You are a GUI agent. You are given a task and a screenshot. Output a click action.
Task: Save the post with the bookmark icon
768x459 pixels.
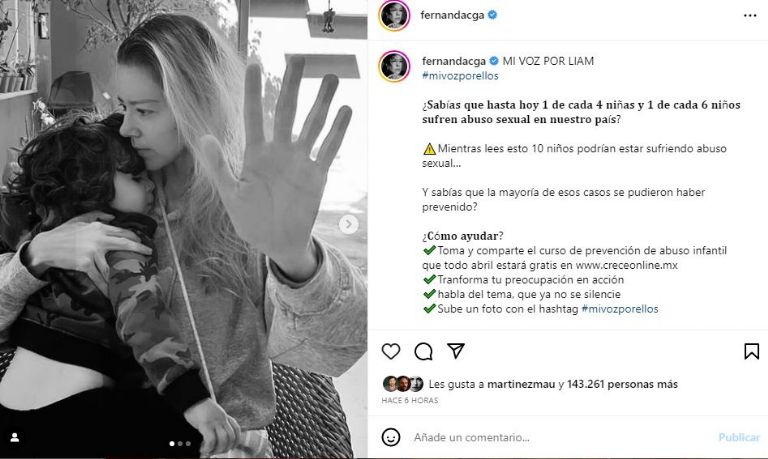(751, 351)
